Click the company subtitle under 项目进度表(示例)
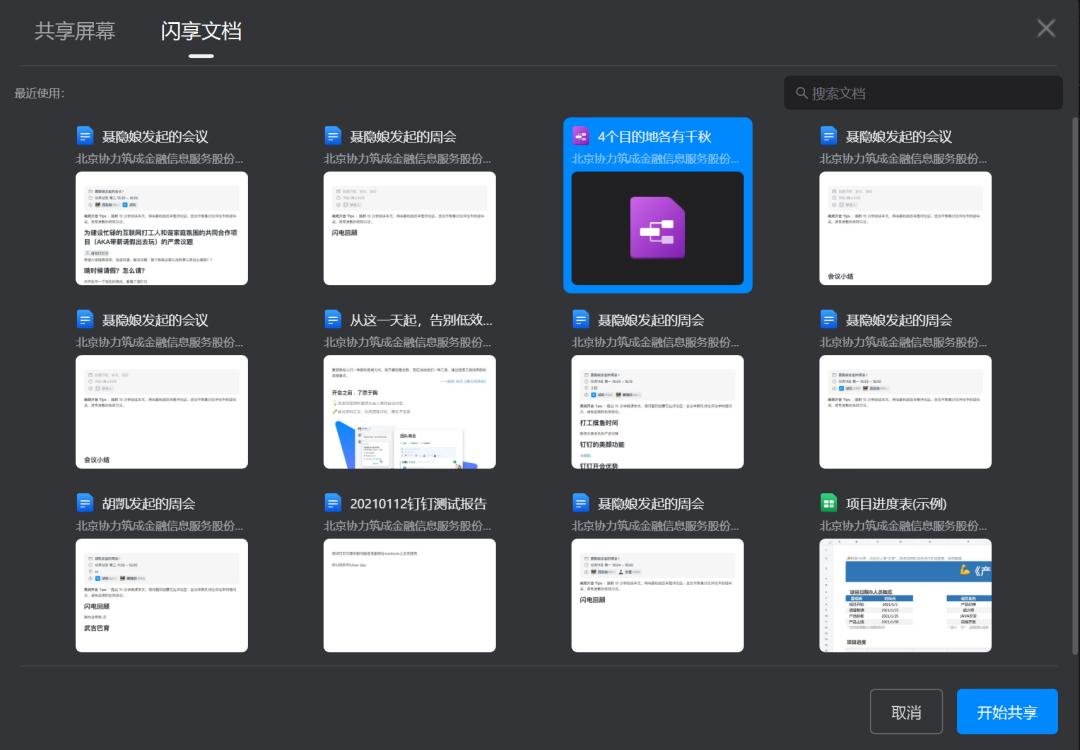 click(x=903, y=525)
